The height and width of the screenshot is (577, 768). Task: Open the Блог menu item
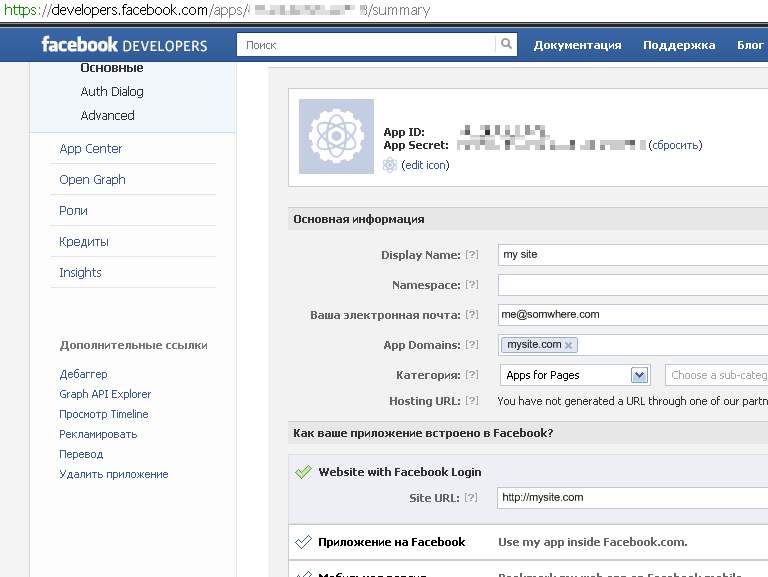pyautogui.click(x=750, y=45)
